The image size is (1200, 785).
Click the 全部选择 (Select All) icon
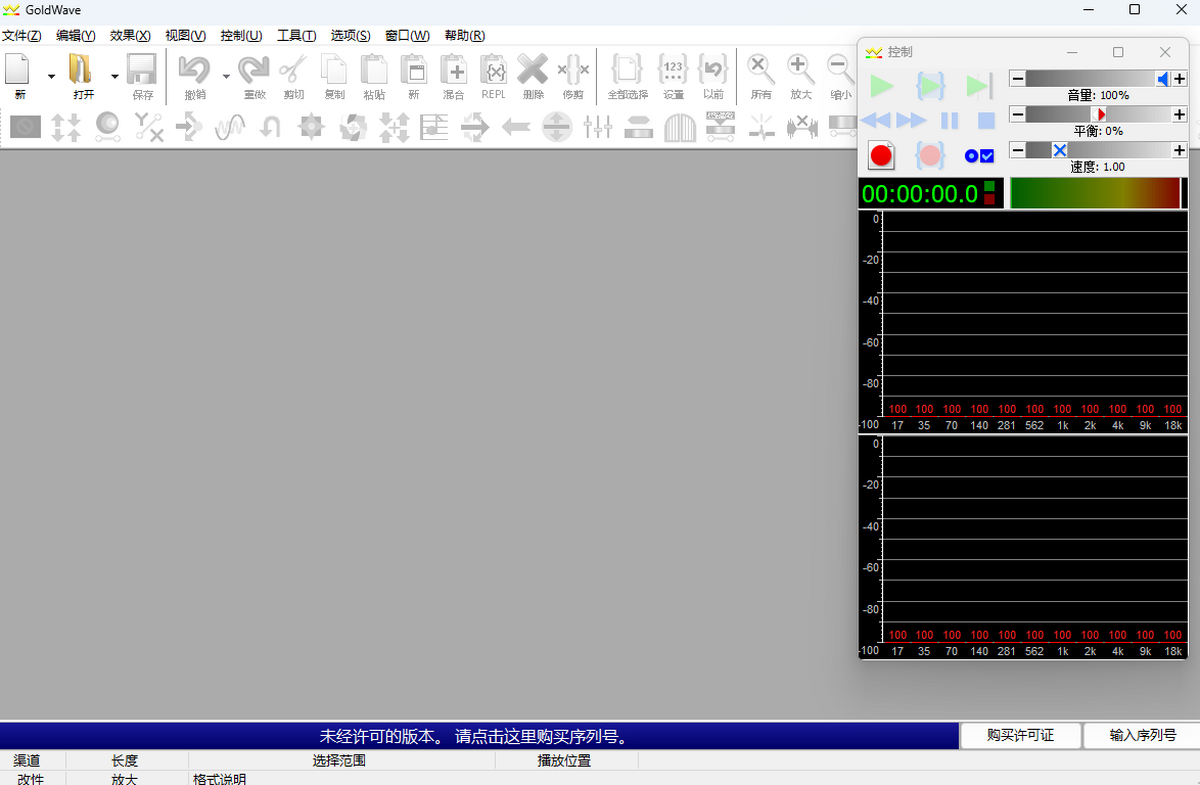[x=627, y=70]
